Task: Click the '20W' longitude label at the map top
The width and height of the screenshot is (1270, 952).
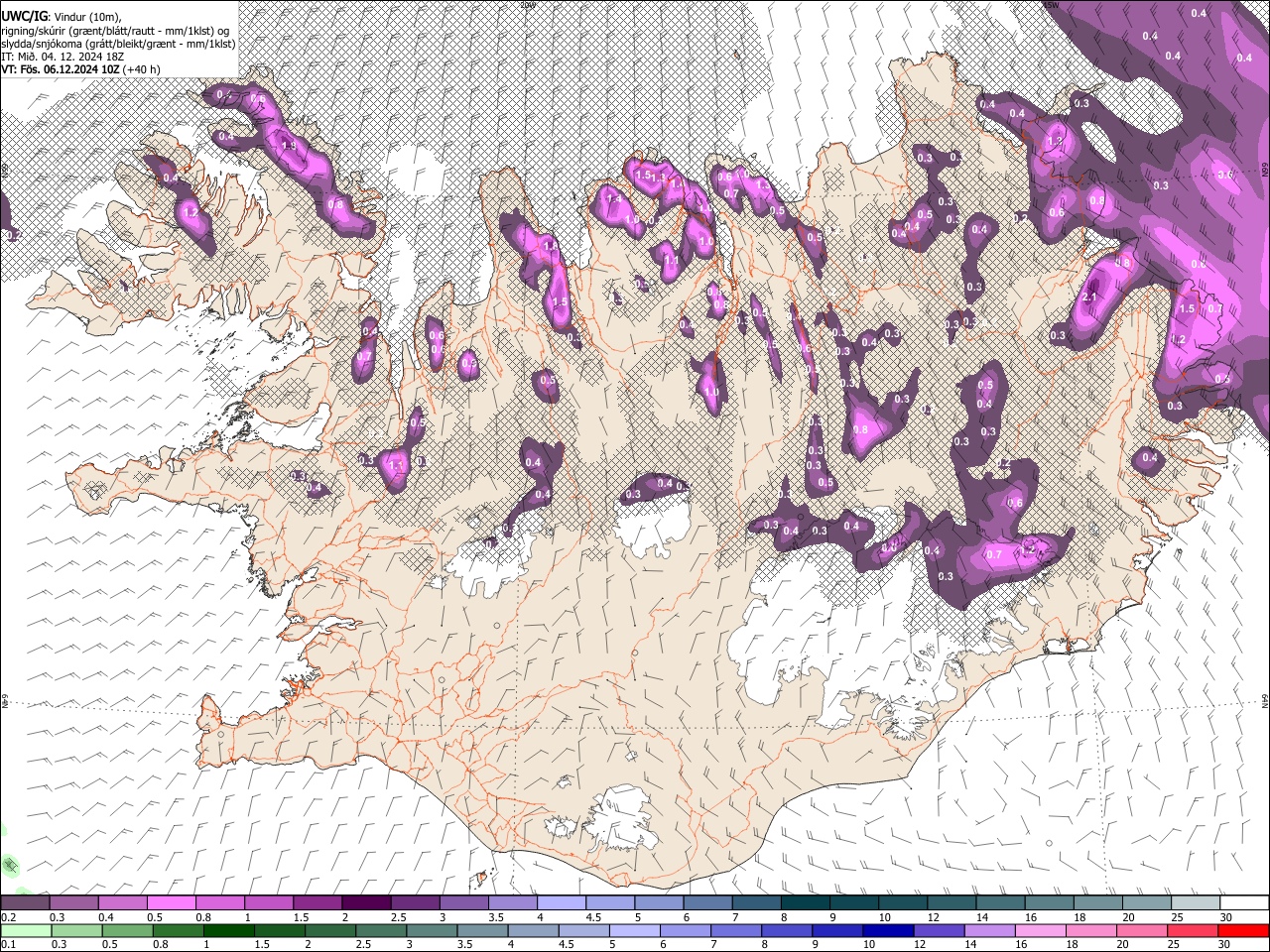Action: click(x=527, y=5)
